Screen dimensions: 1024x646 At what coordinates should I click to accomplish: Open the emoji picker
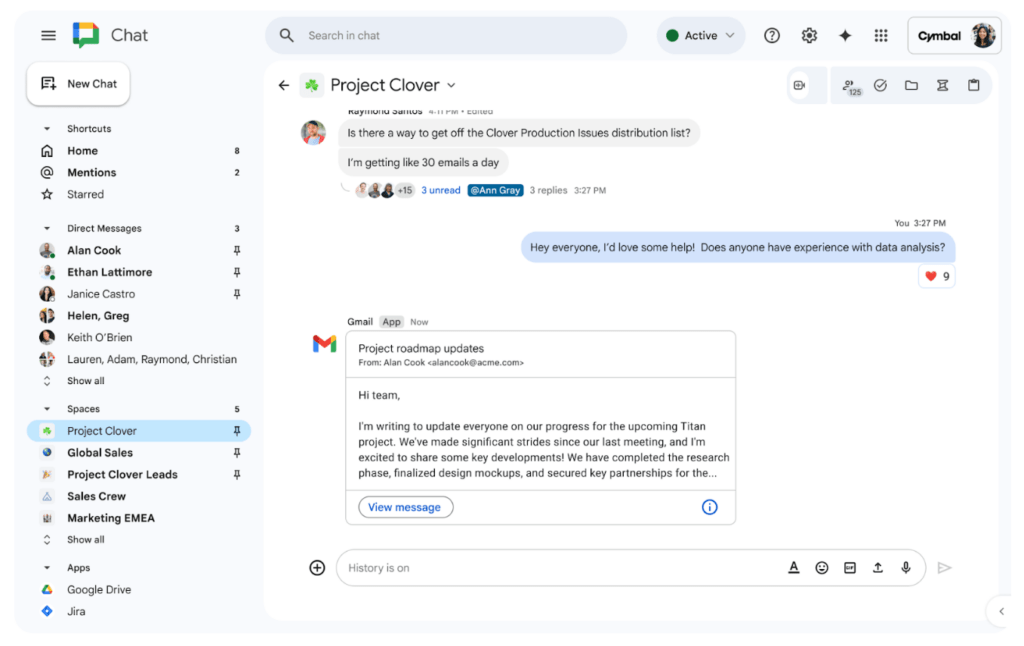click(x=822, y=568)
